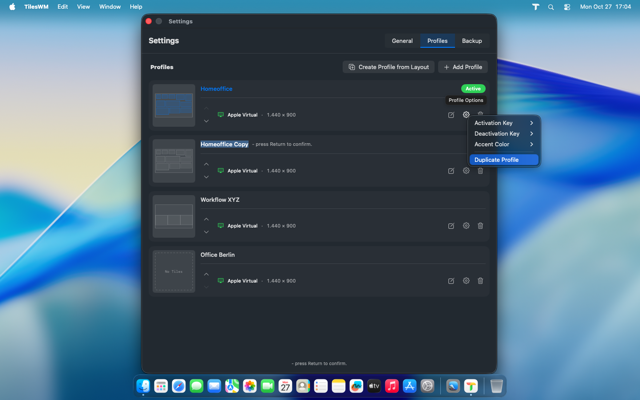The height and width of the screenshot is (400, 640).
Task: Click Create Profile from Layout button
Action: point(388,67)
